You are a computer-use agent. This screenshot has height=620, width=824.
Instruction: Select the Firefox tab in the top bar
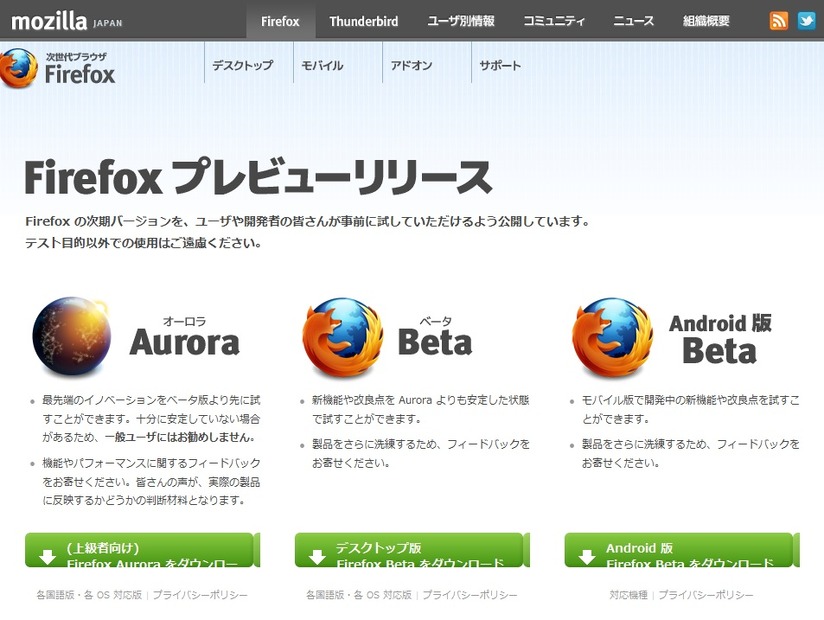280,21
